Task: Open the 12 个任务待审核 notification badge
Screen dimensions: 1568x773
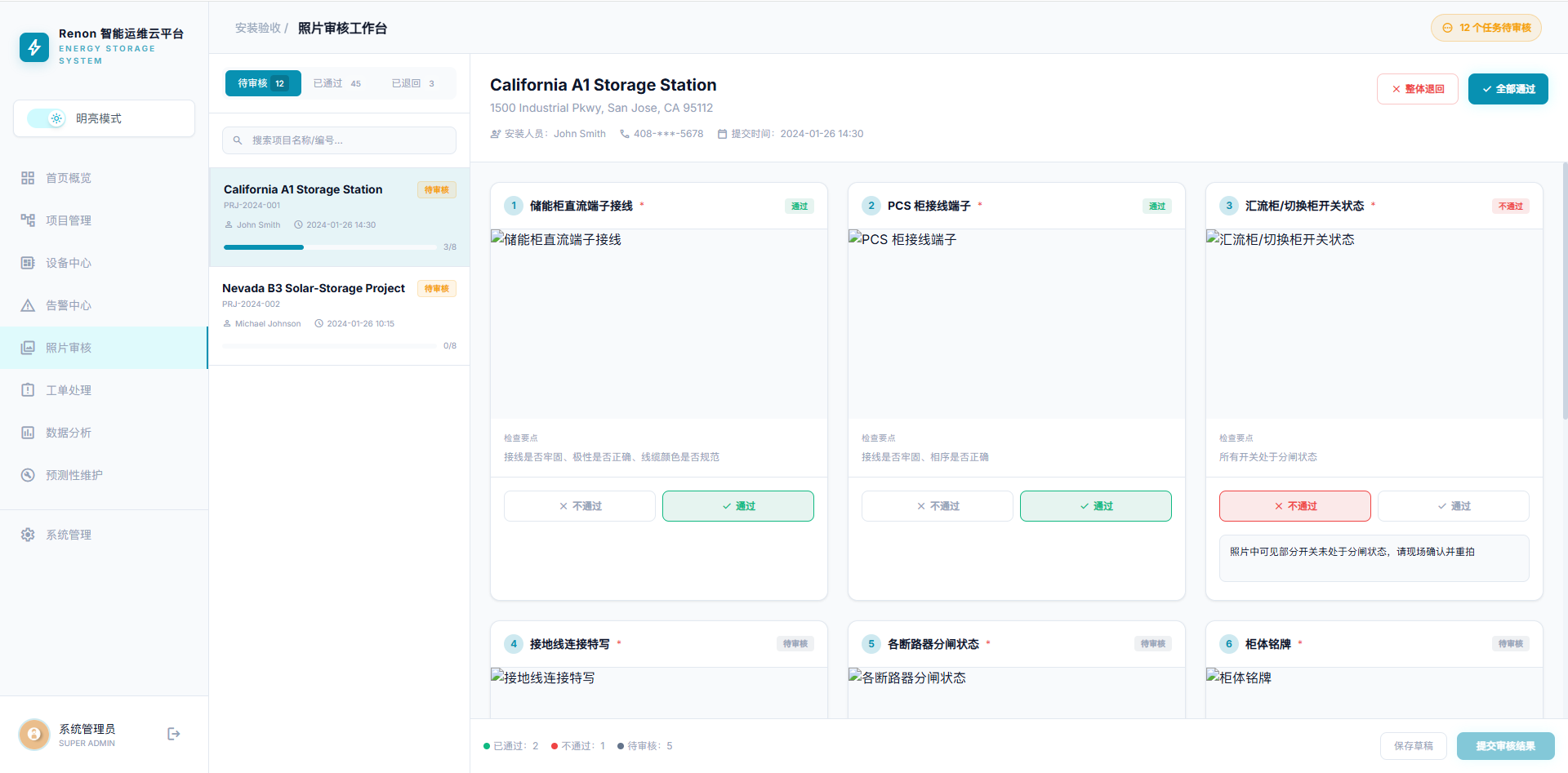Action: (x=1486, y=28)
